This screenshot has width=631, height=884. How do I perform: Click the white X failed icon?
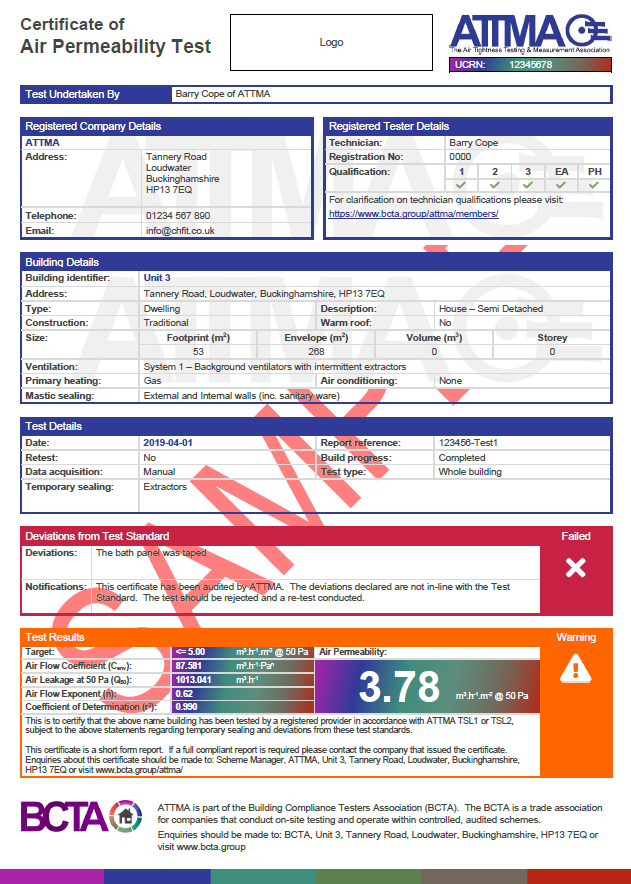(575, 568)
